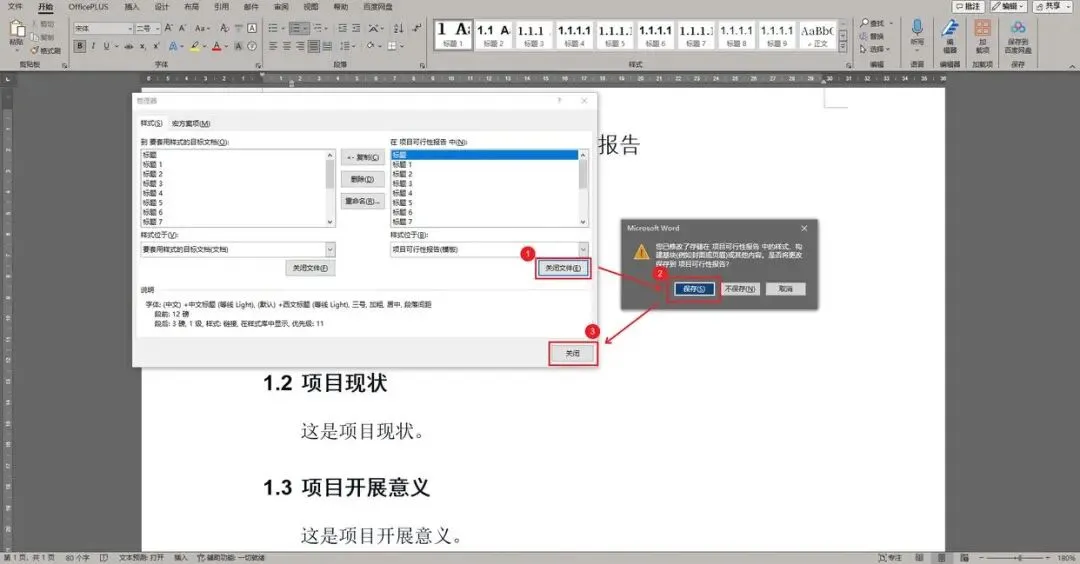
Task: Adjust the zoom slider in status bar
Action: click(1019, 557)
